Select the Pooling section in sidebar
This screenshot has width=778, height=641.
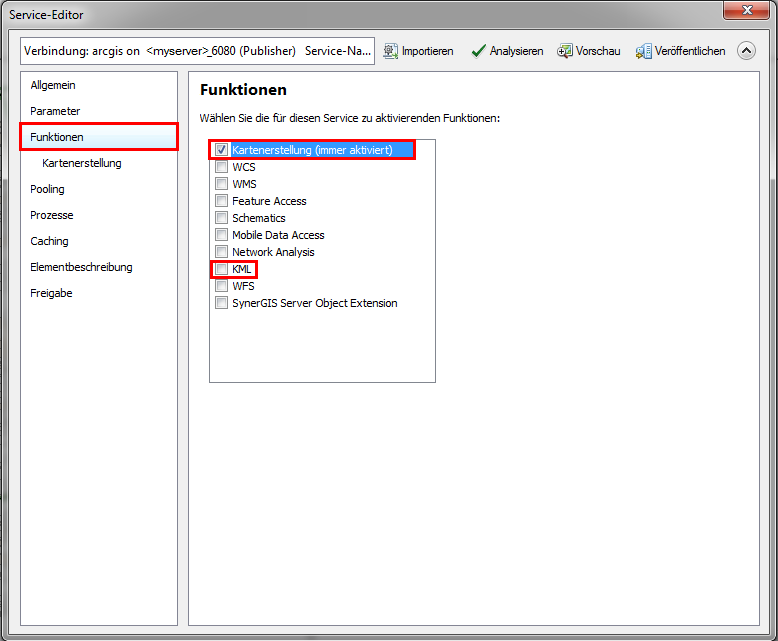(x=47, y=189)
